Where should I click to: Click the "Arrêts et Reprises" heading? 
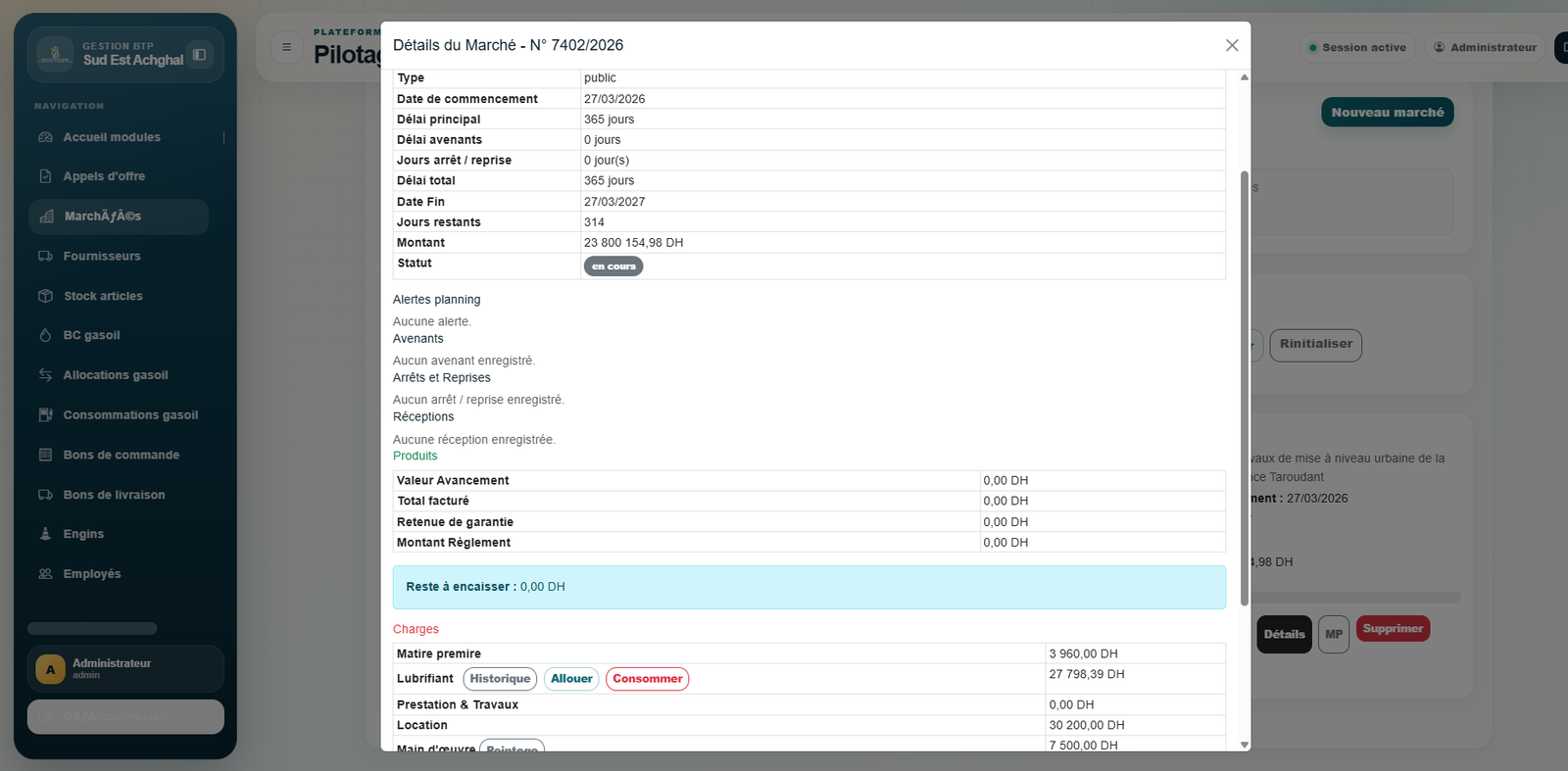442,378
